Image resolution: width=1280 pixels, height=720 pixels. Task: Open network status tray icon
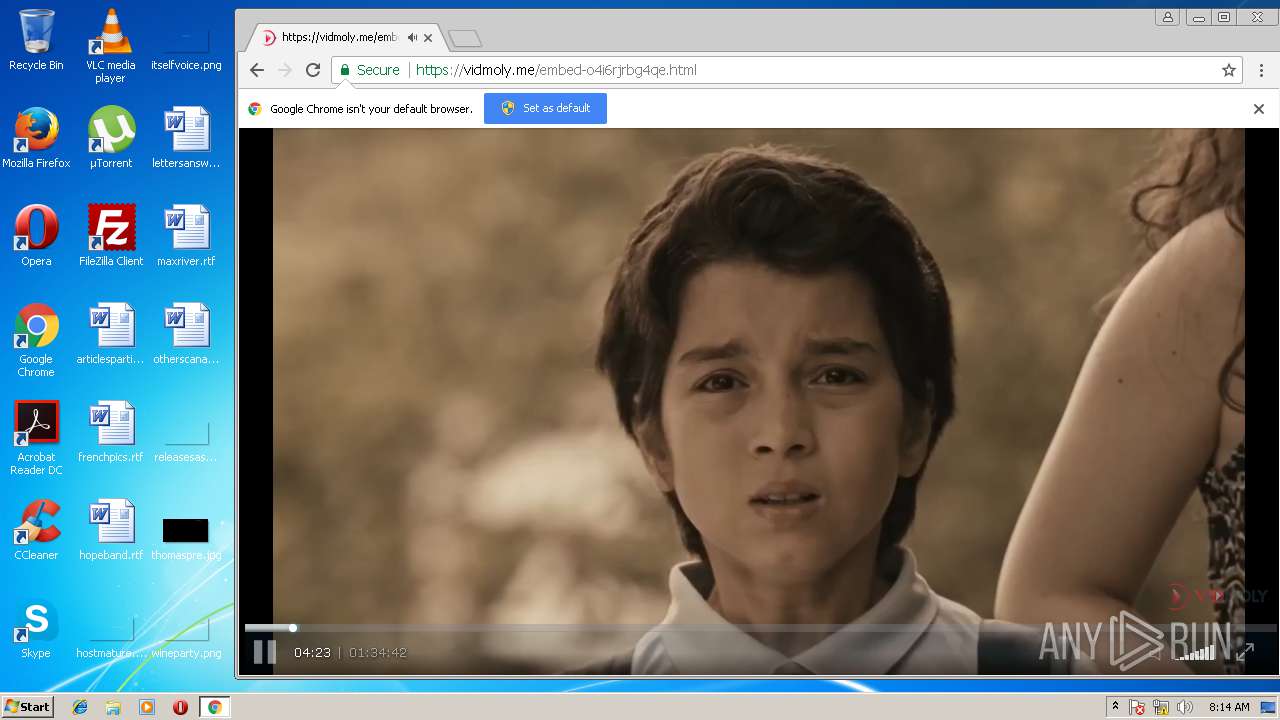tap(1161, 707)
